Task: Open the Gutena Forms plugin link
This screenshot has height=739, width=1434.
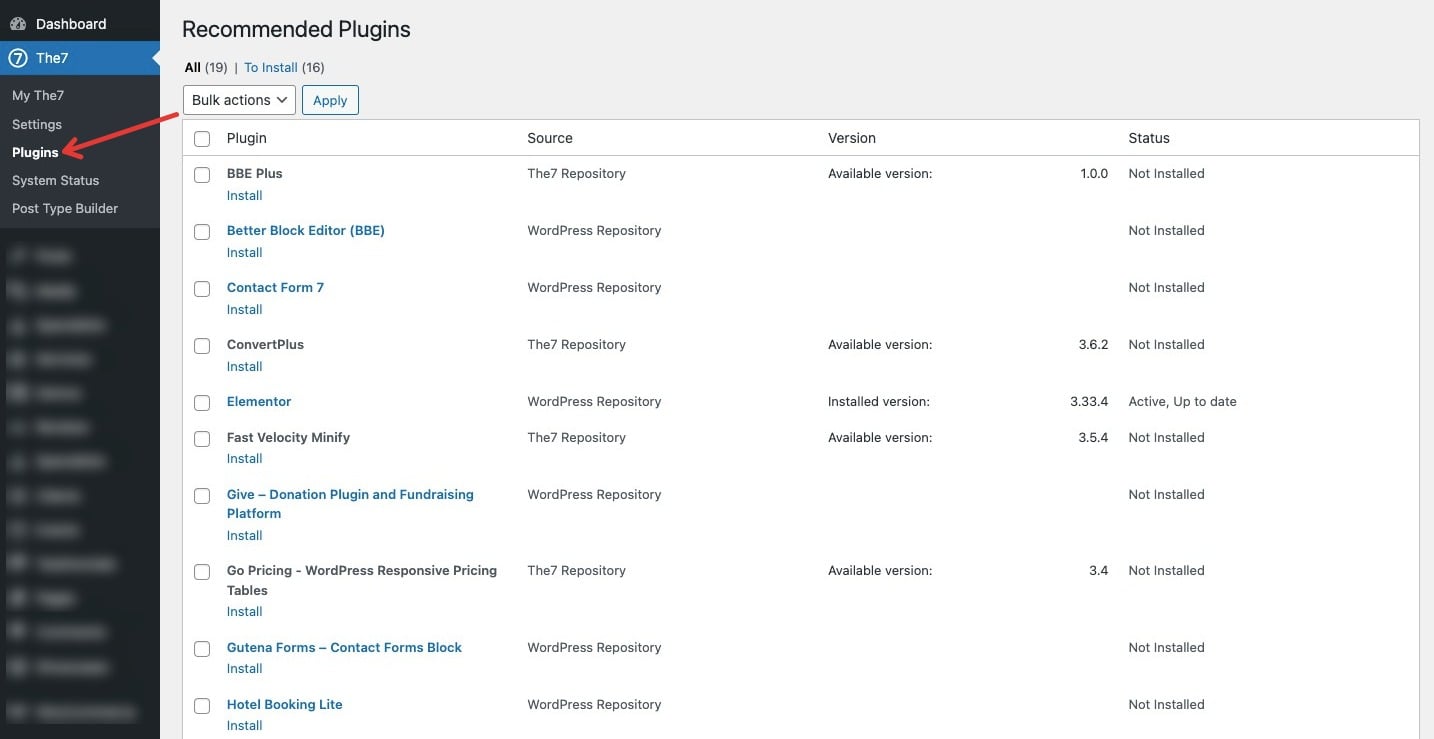Action: [344, 648]
